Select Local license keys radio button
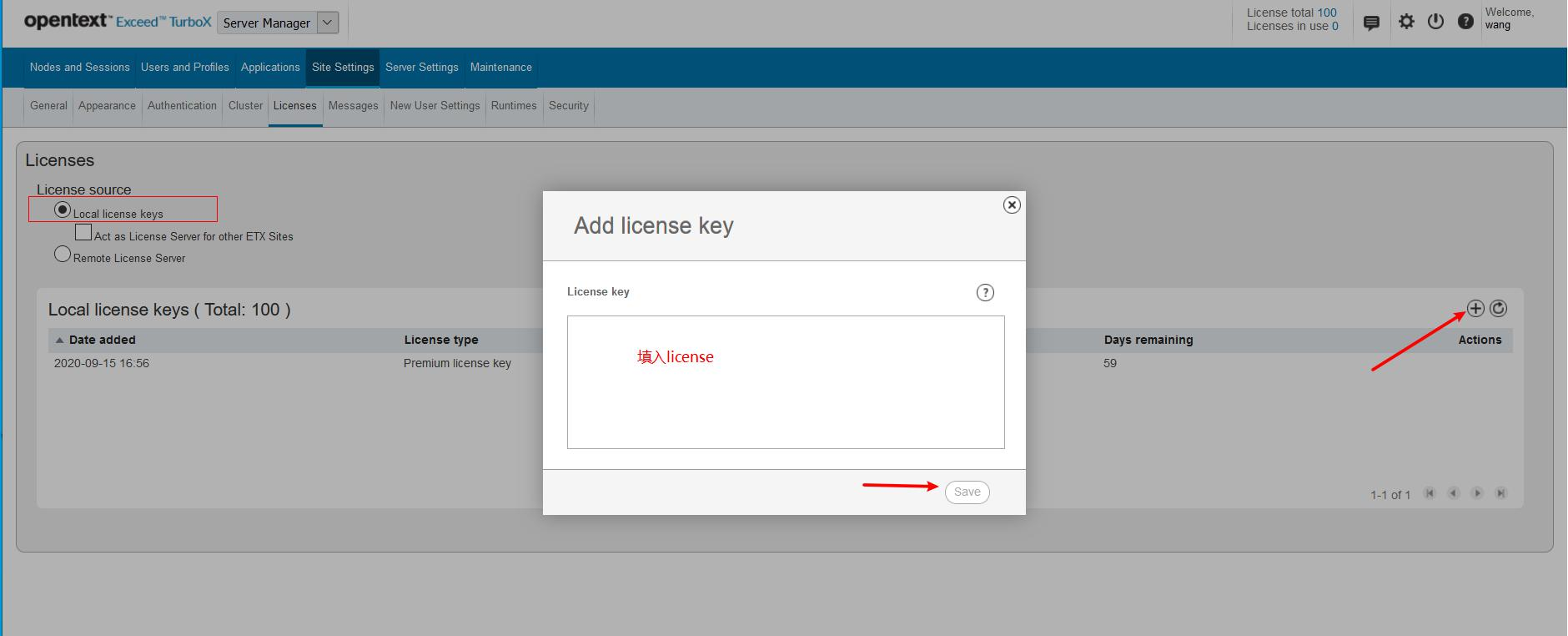 (63, 209)
